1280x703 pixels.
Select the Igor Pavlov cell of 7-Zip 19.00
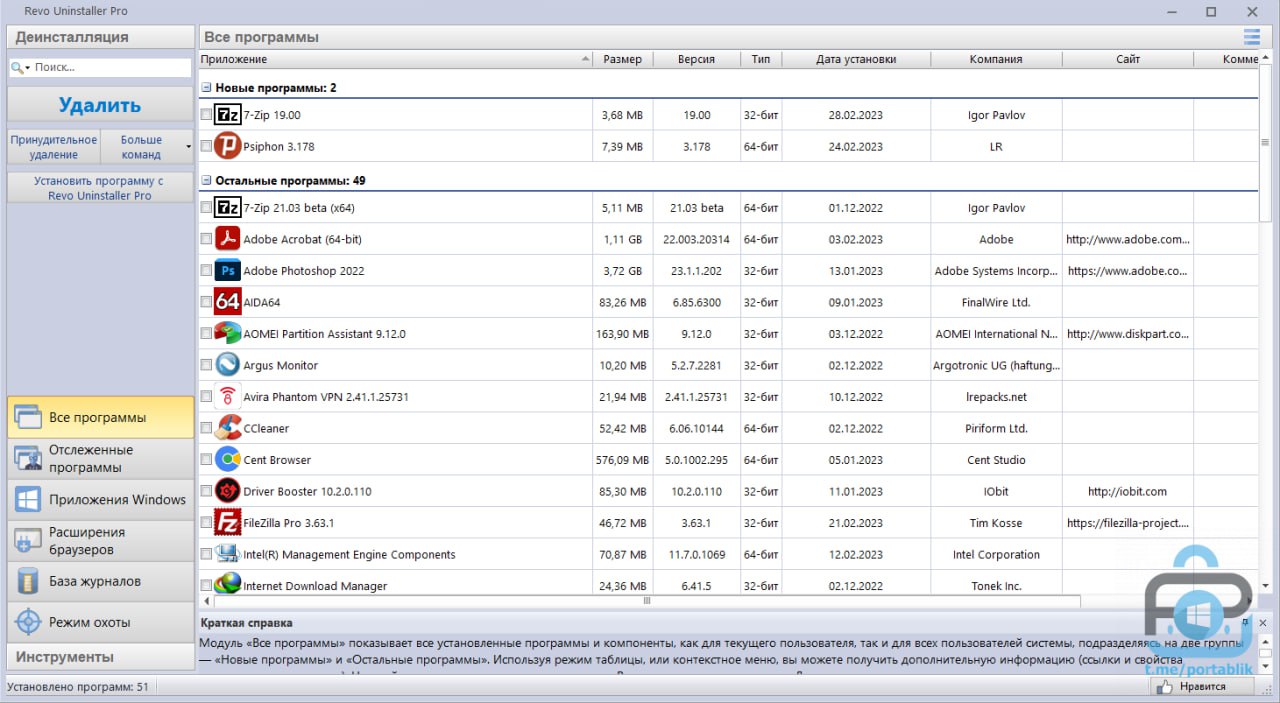pyautogui.click(x=996, y=115)
